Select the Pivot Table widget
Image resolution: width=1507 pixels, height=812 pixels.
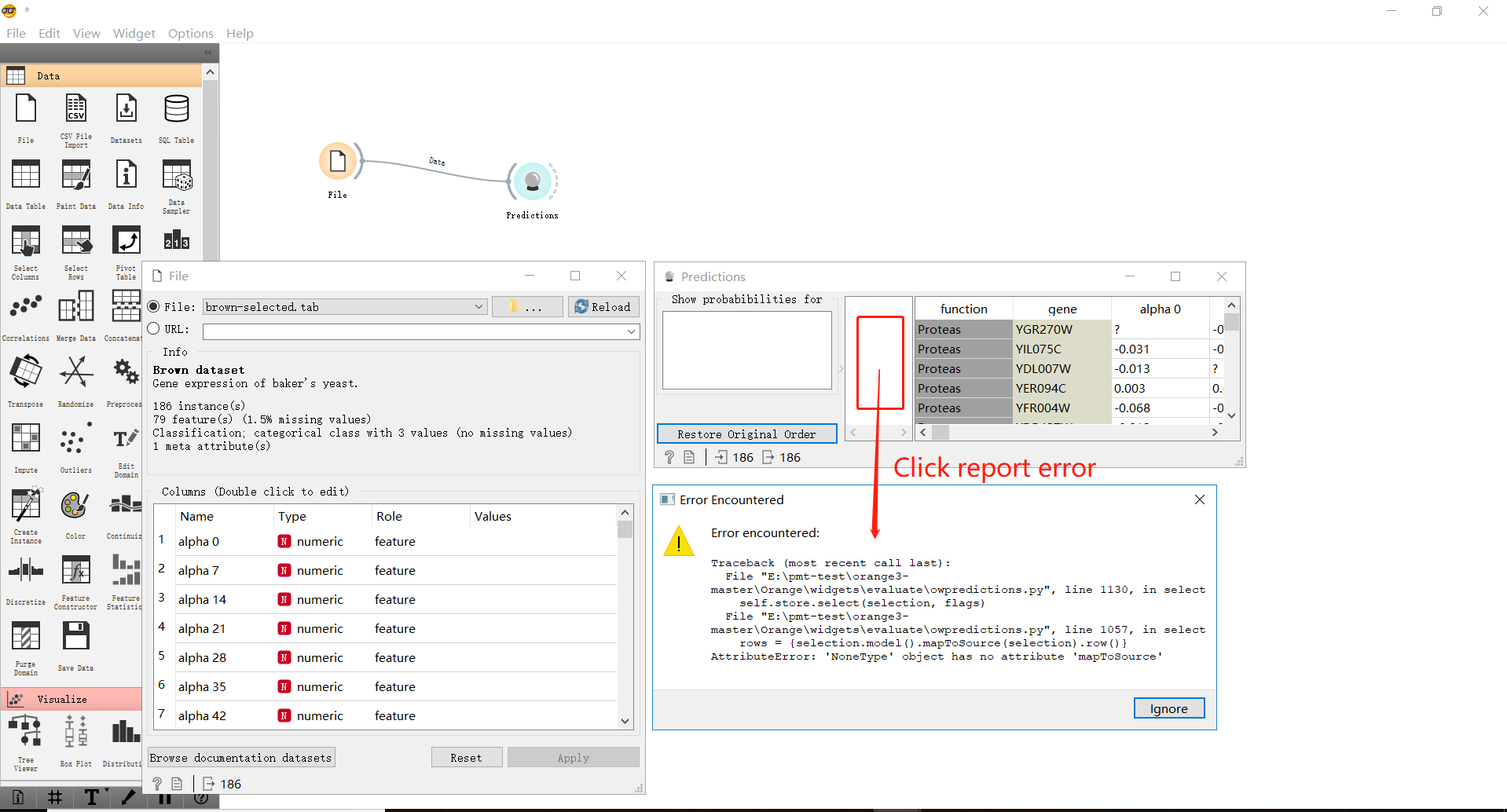coord(126,240)
